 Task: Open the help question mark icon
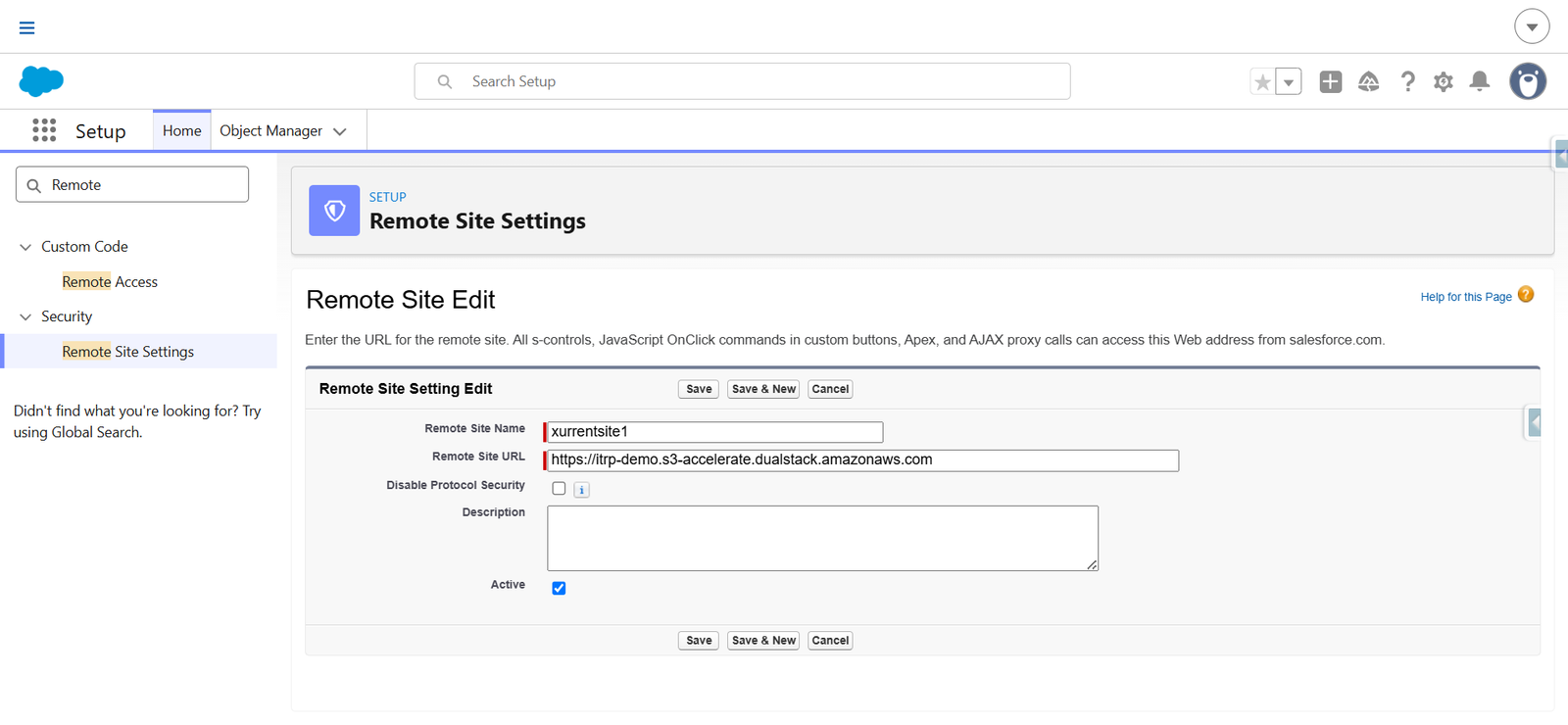coord(1408,82)
